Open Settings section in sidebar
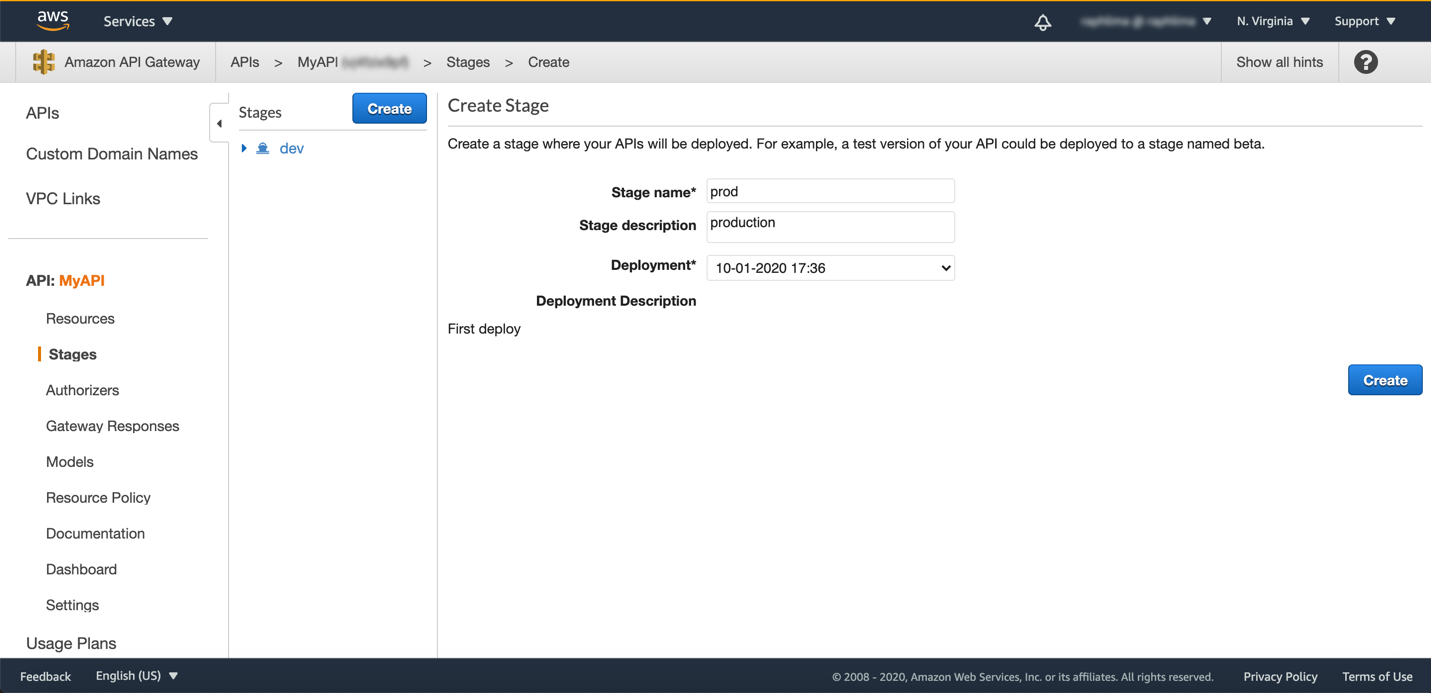Image resolution: width=1431 pixels, height=693 pixels. [72, 606]
